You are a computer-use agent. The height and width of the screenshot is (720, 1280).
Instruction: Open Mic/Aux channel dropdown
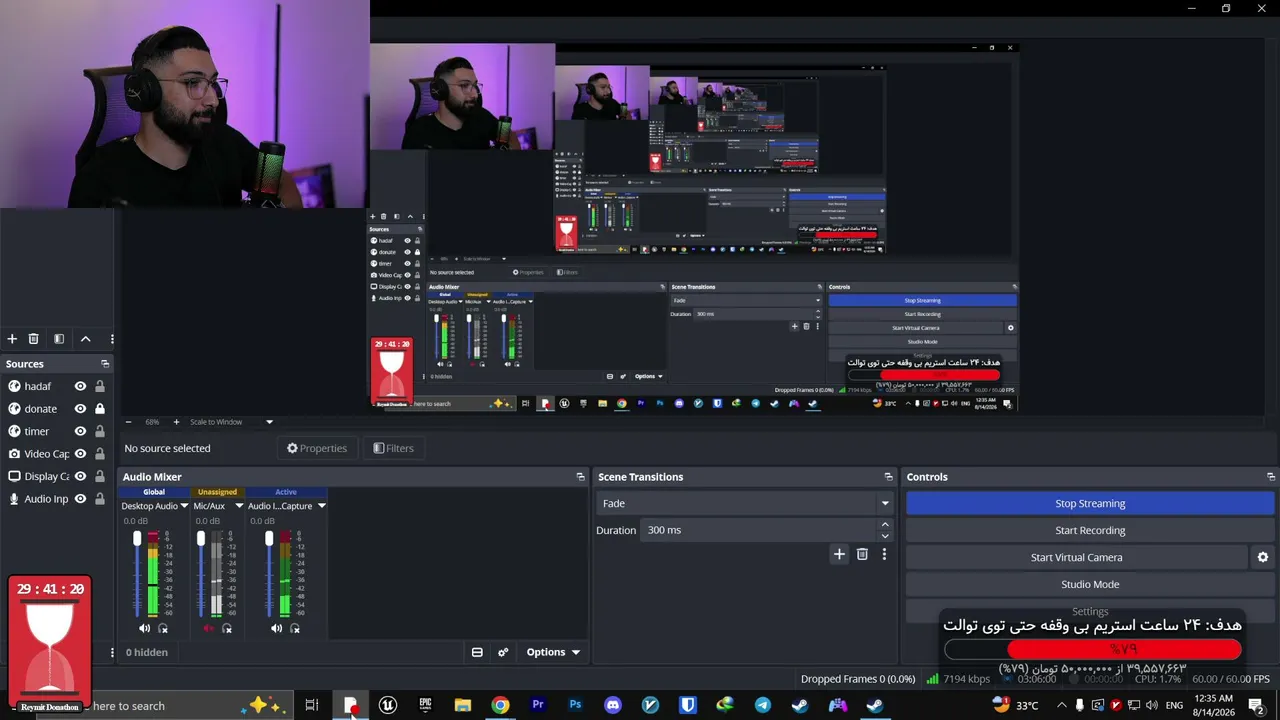(239, 506)
